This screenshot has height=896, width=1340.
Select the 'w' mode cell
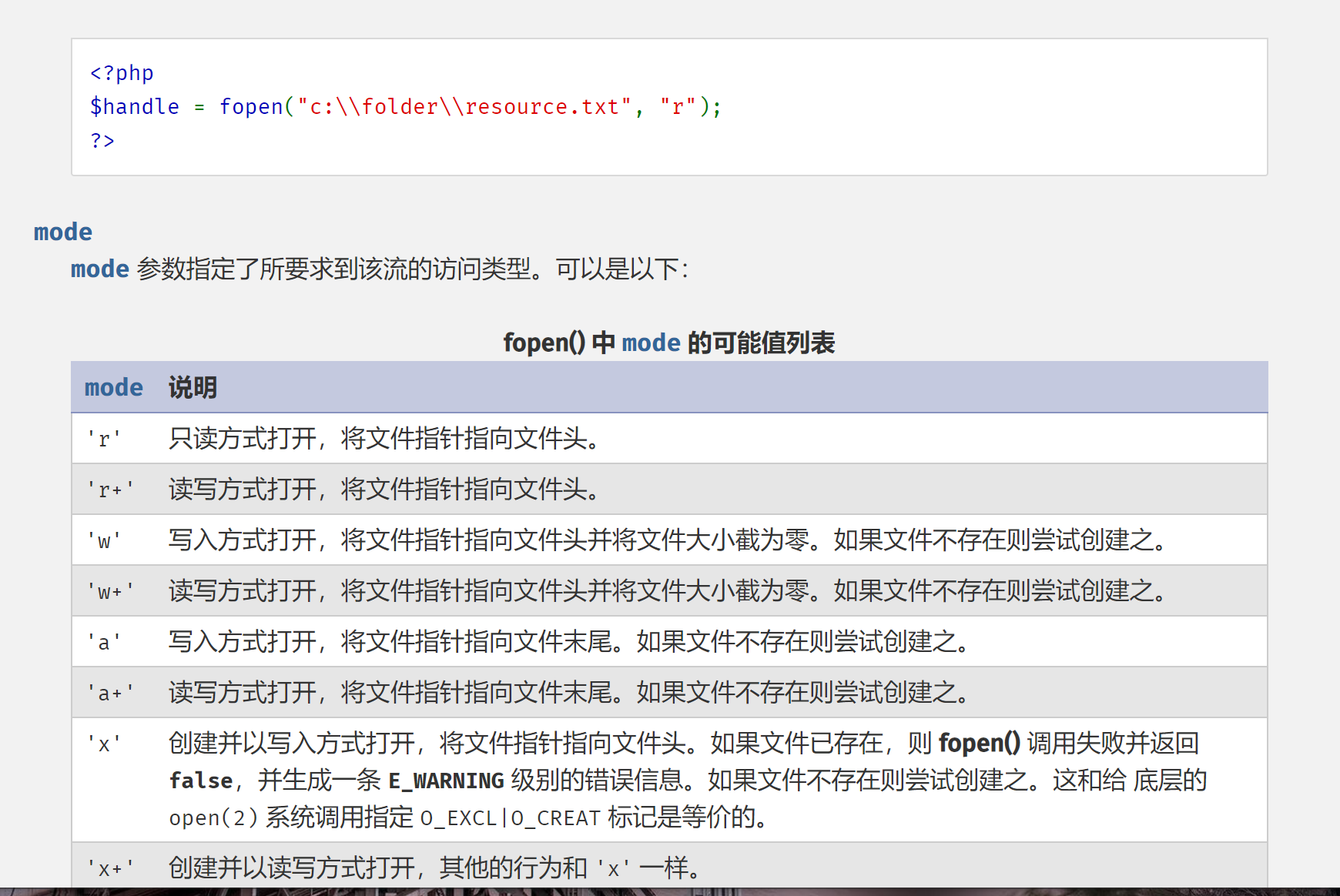pyautogui.click(x=104, y=540)
